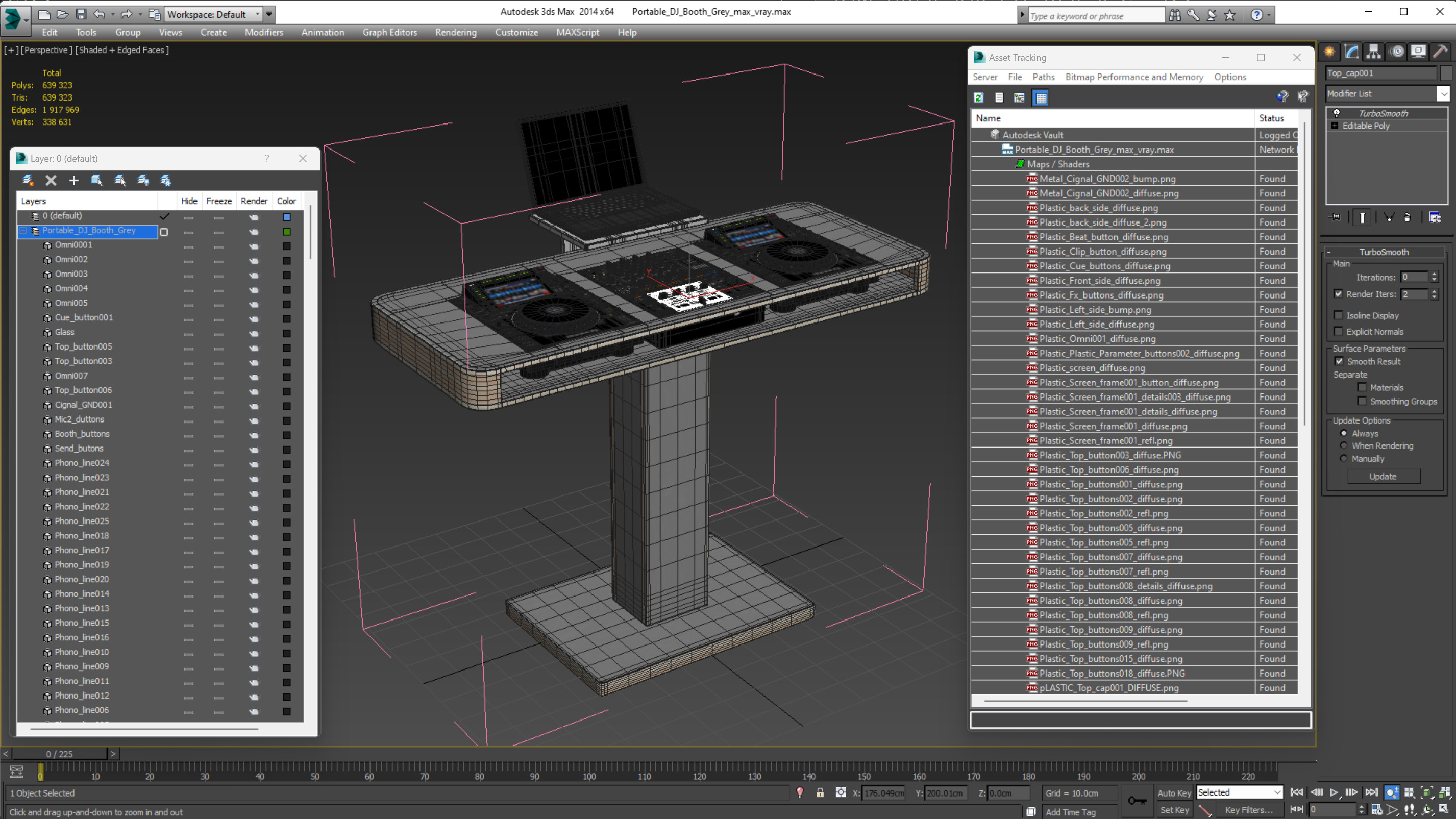Click Delete layer X icon in Layer dialog
Screen dimensions: 1456x819
click(51, 180)
